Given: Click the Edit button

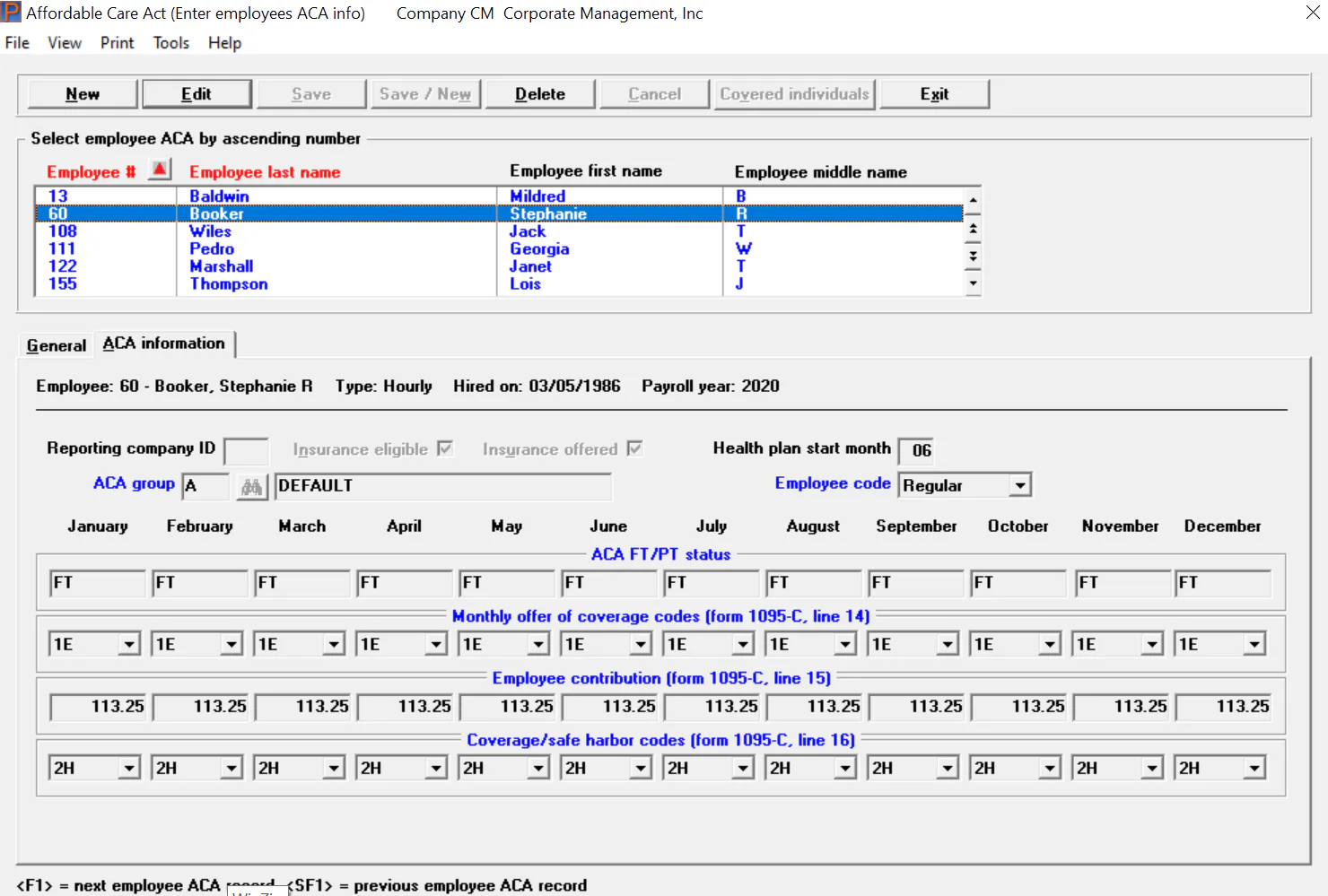Looking at the screenshot, I should [x=197, y=94].
